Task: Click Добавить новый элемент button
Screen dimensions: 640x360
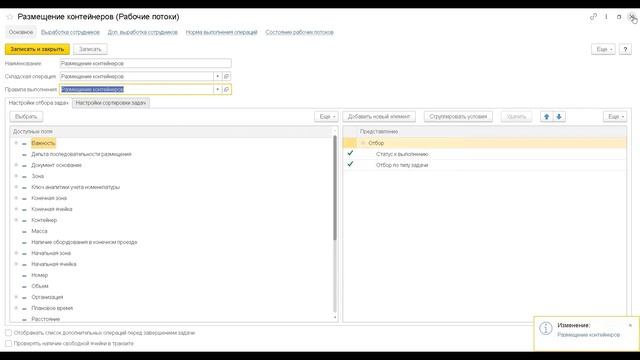Action: pyautogui.click(x=379, y=117)
